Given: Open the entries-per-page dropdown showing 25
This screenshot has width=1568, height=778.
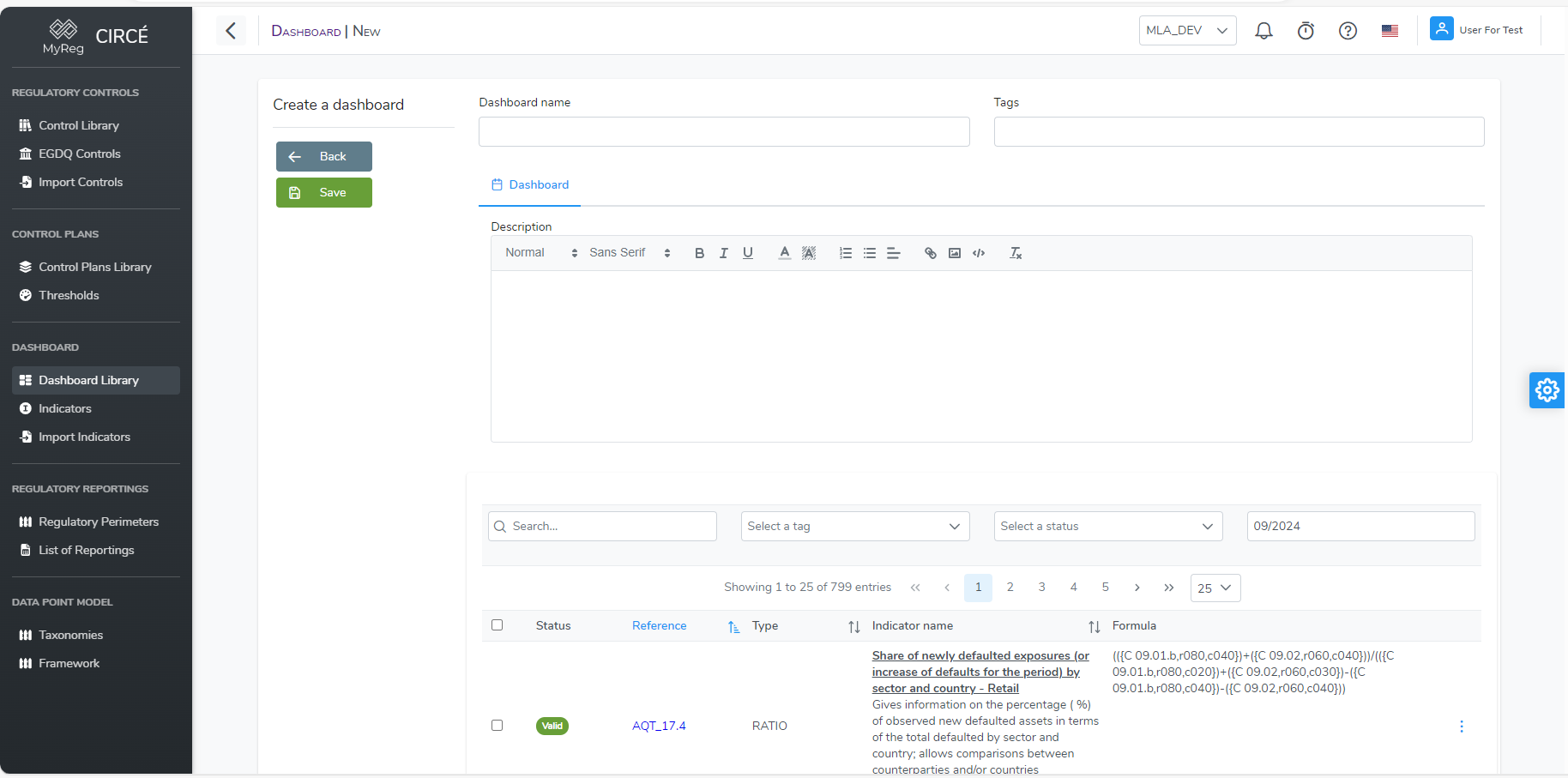Looking at the screenshot, I should click(x=1215, y=588).
